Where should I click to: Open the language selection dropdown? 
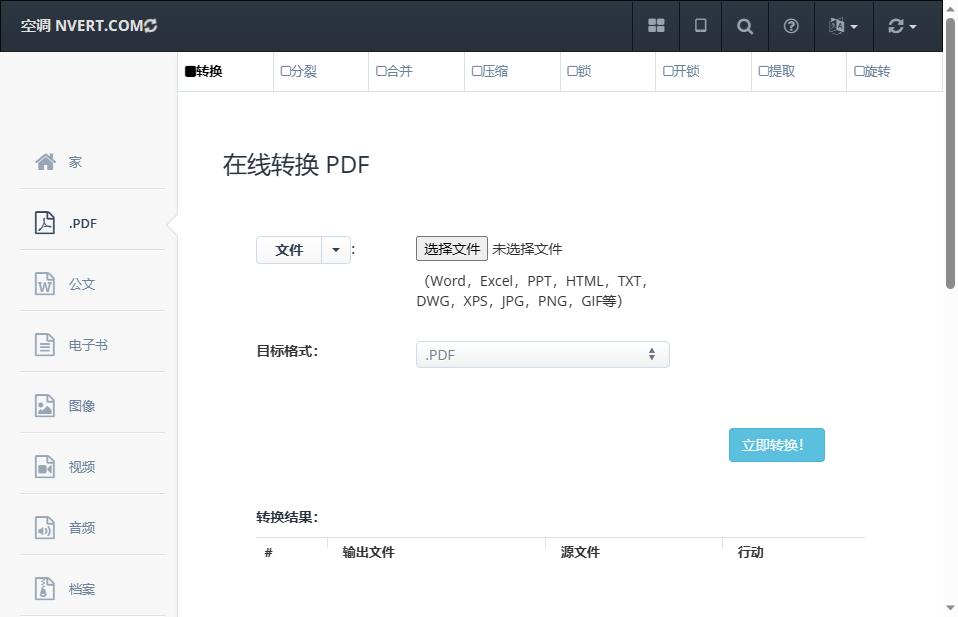pyautogui.click(x=843, y=26)
